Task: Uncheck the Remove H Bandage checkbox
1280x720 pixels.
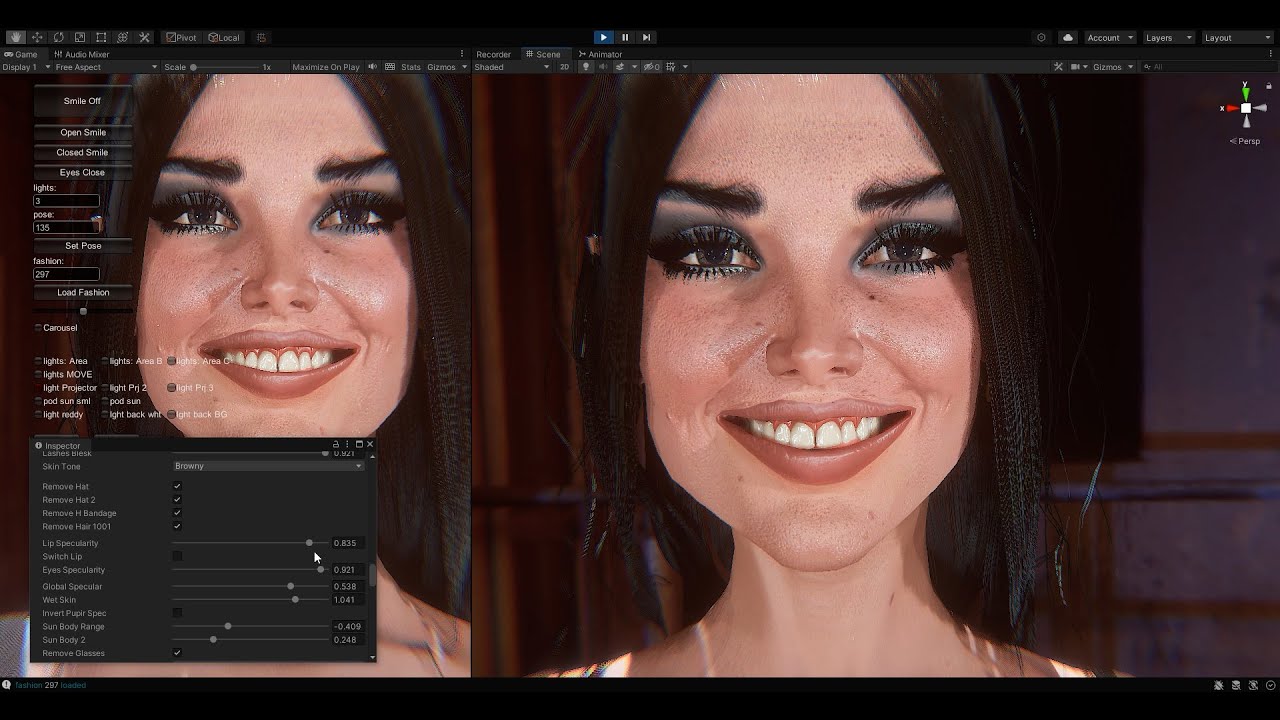Action: click(177, 513)
